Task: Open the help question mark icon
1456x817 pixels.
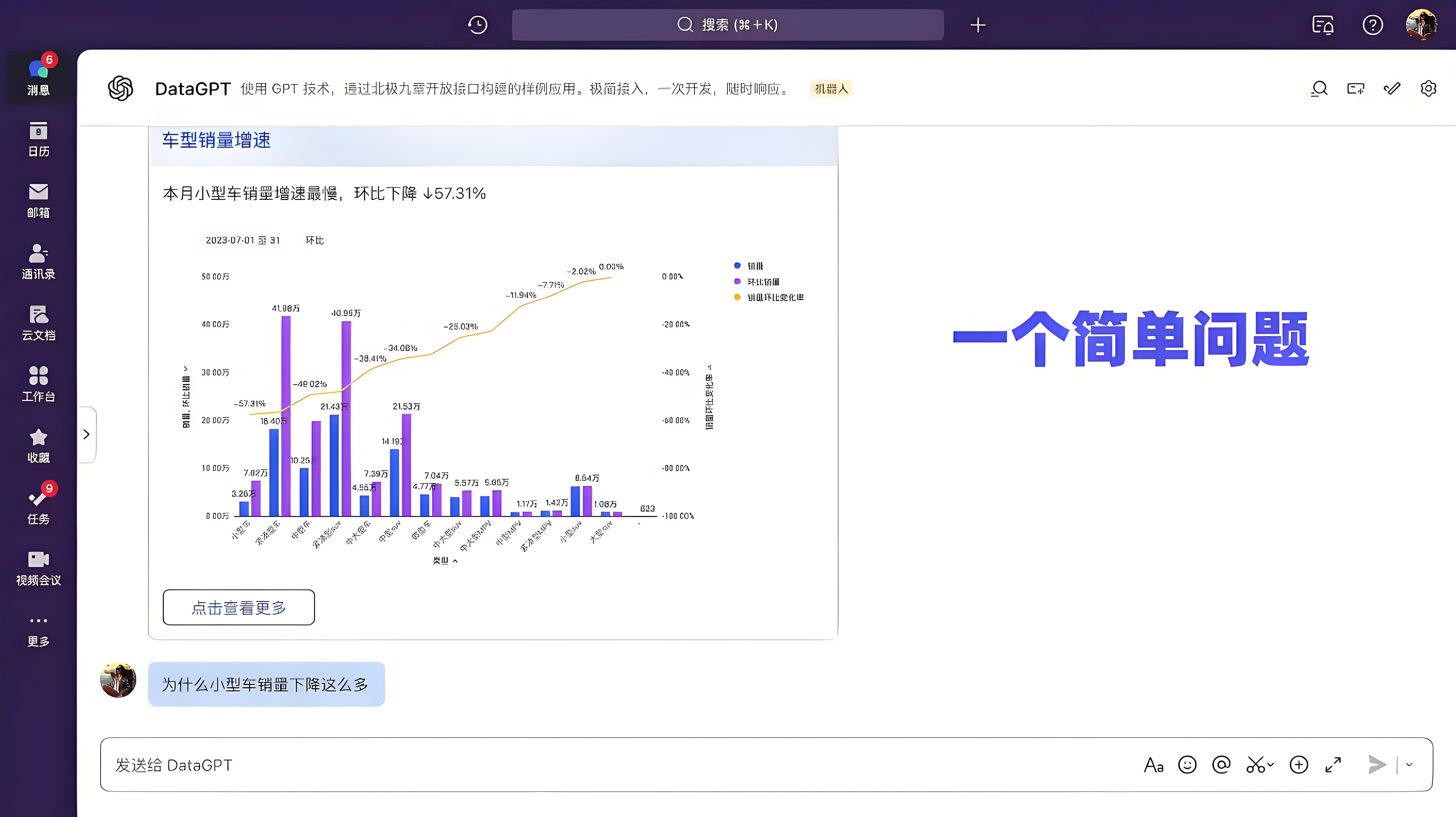Action: coord(1372,25)
